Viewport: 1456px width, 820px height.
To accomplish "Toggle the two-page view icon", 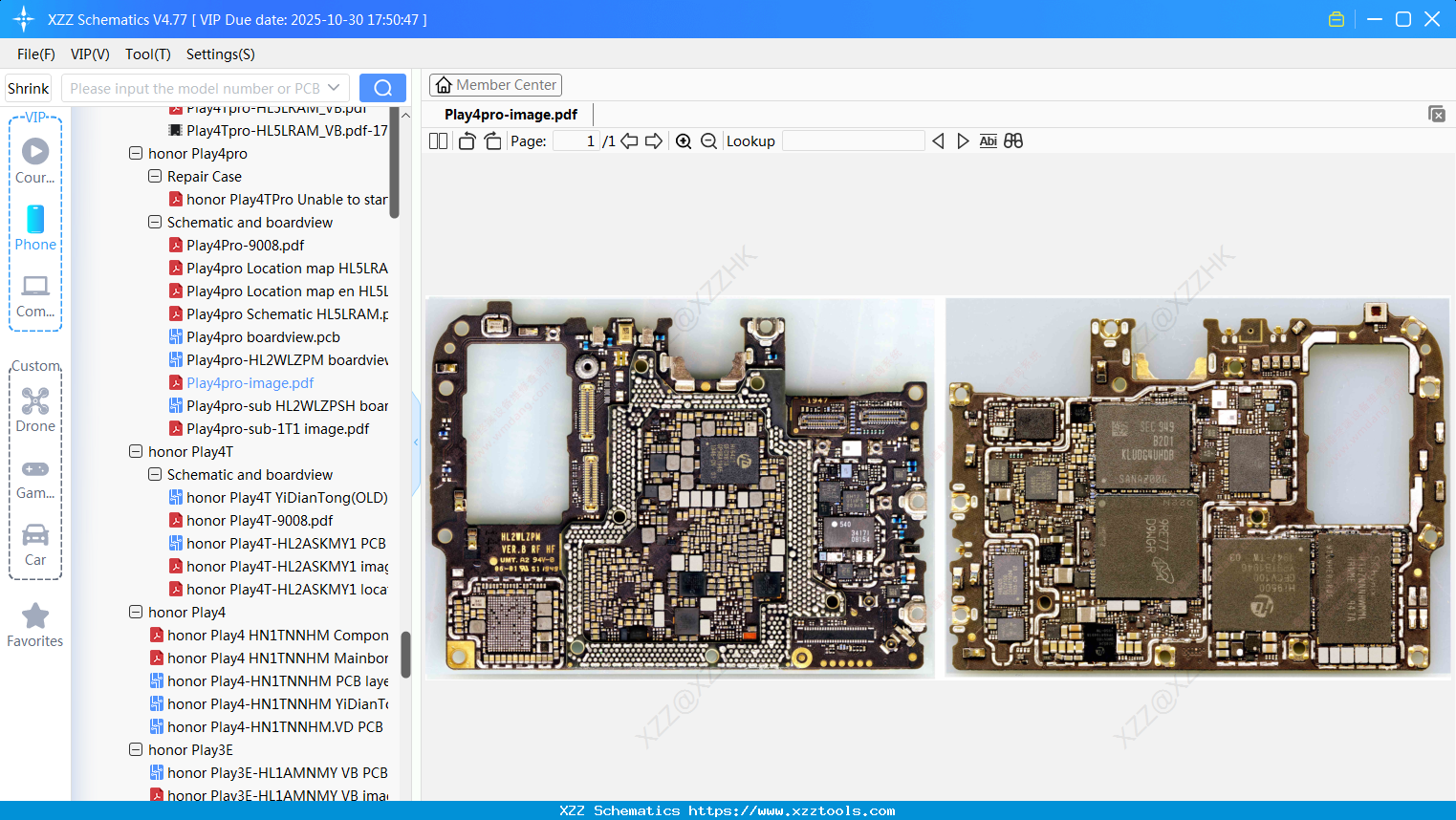I will [439, 141].
